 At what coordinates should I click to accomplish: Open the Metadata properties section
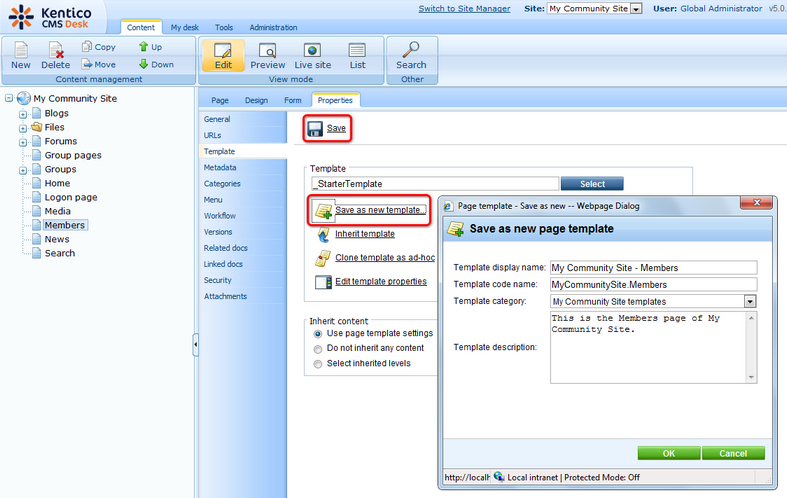243,168
